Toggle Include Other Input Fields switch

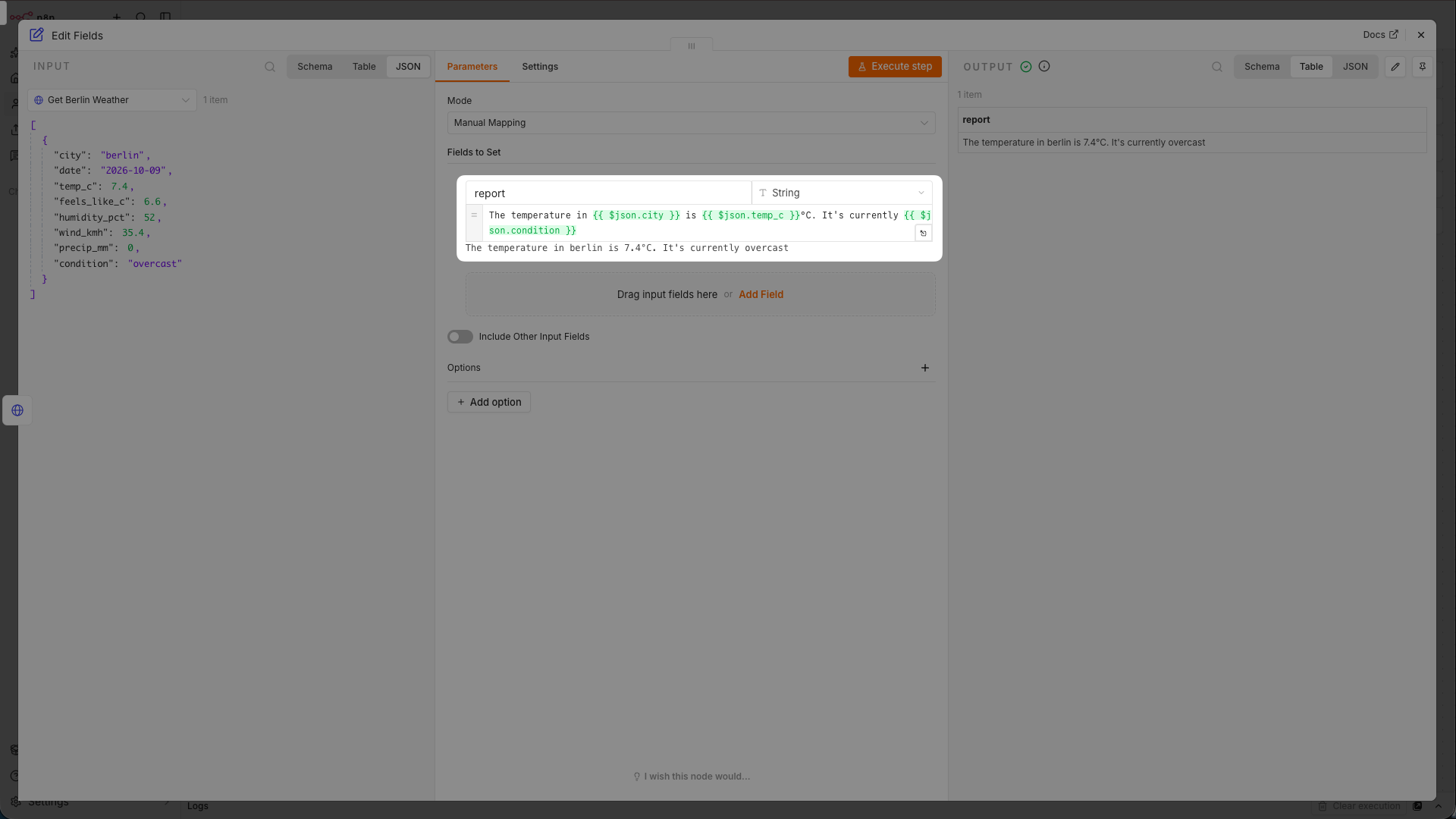pos(460,337)
